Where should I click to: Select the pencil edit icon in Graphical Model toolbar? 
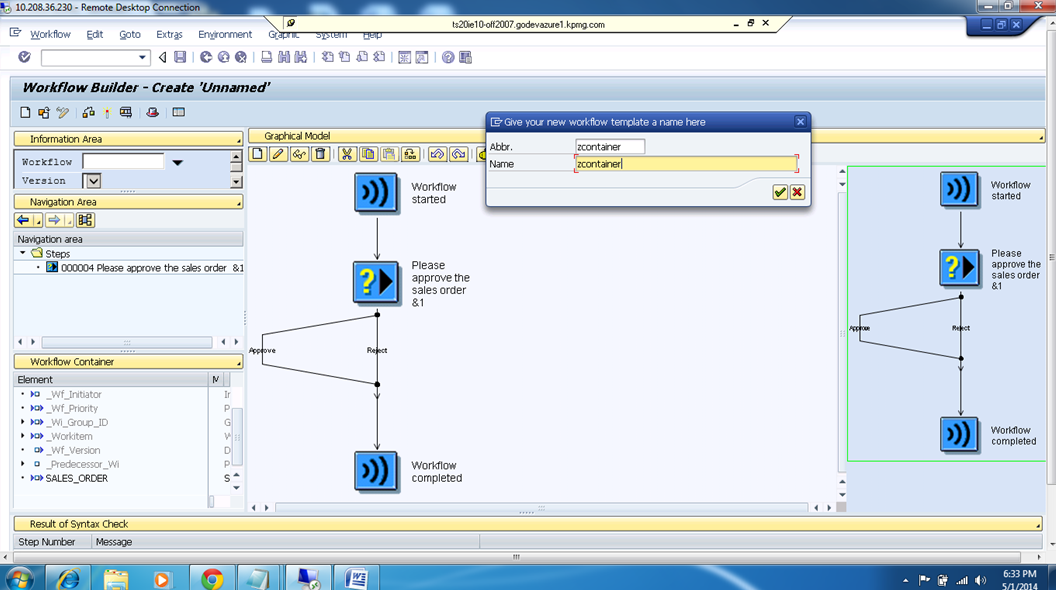click(x=277, y=153)
